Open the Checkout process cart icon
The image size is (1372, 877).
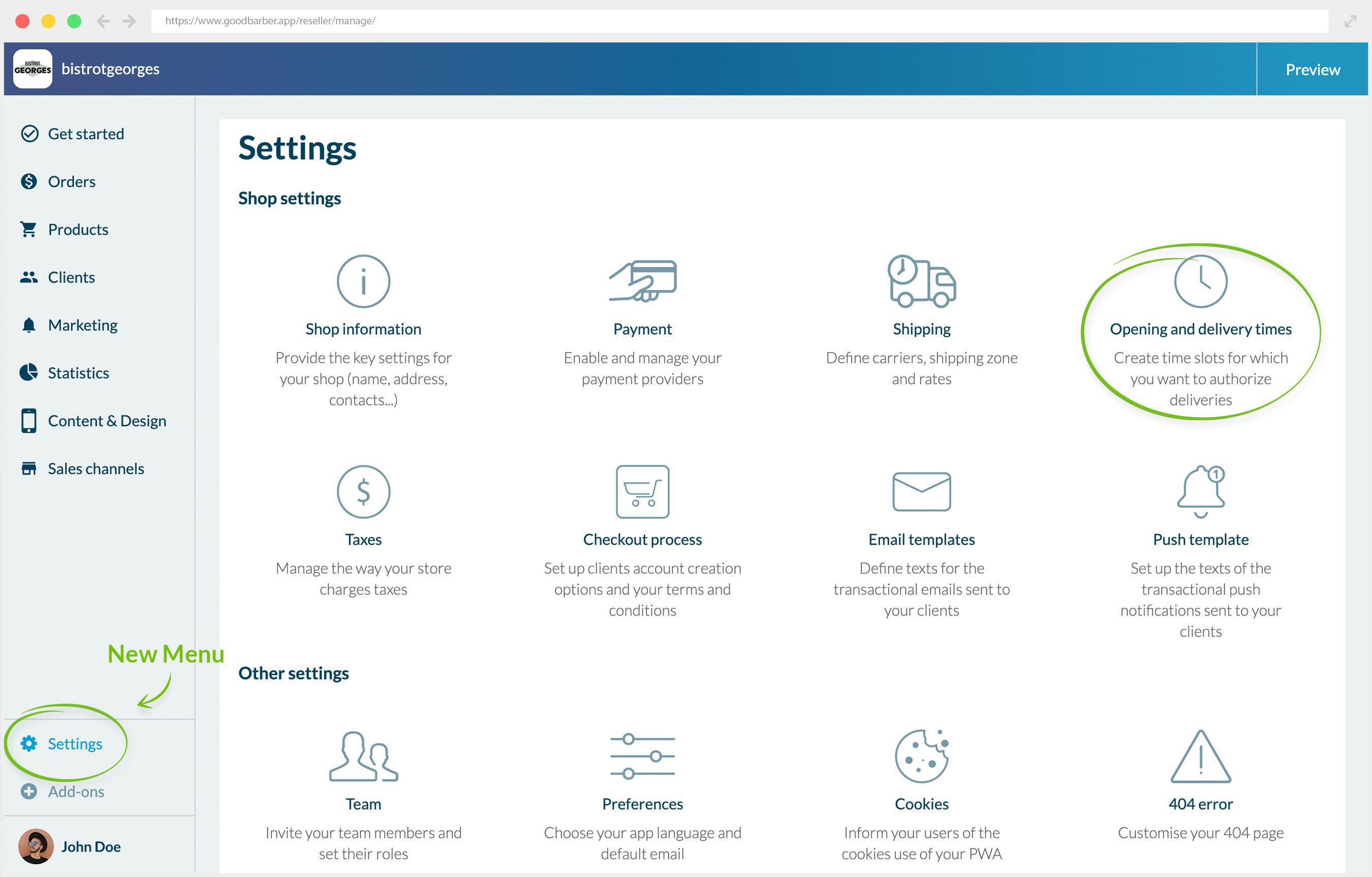coord(642,491)
